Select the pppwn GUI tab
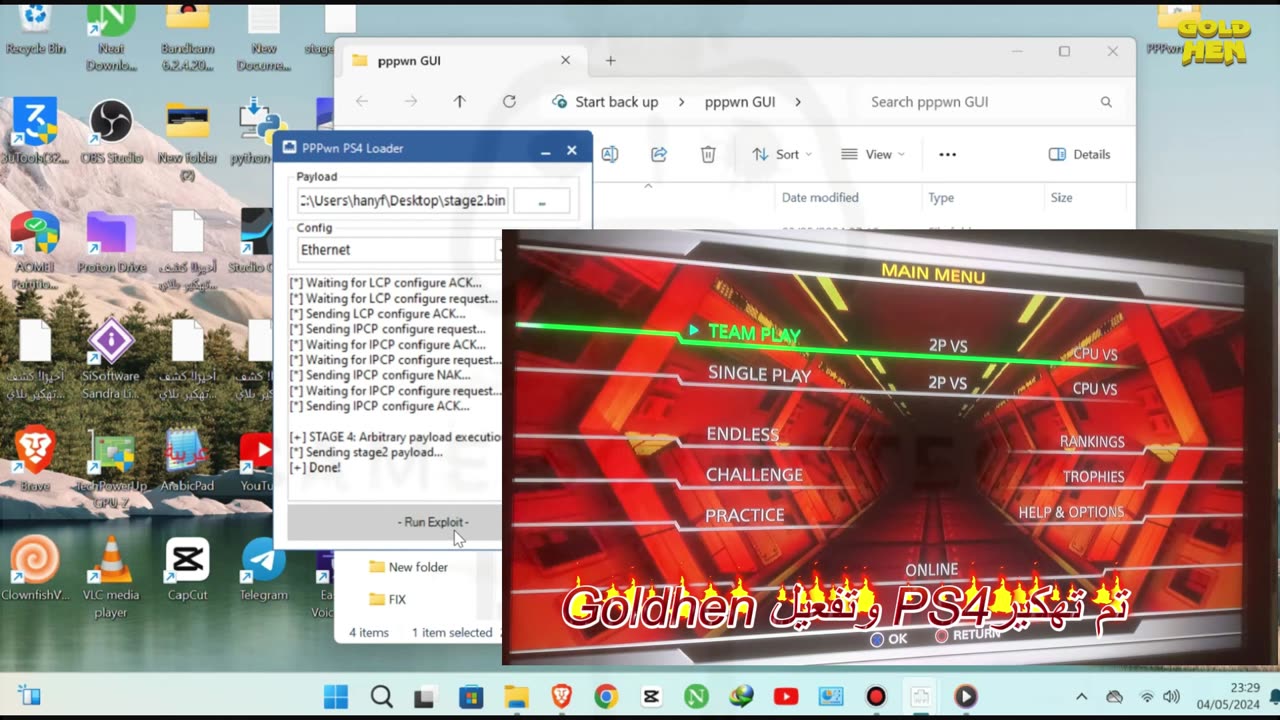The width and height of the screenshot is (1280, 720). 460,61
